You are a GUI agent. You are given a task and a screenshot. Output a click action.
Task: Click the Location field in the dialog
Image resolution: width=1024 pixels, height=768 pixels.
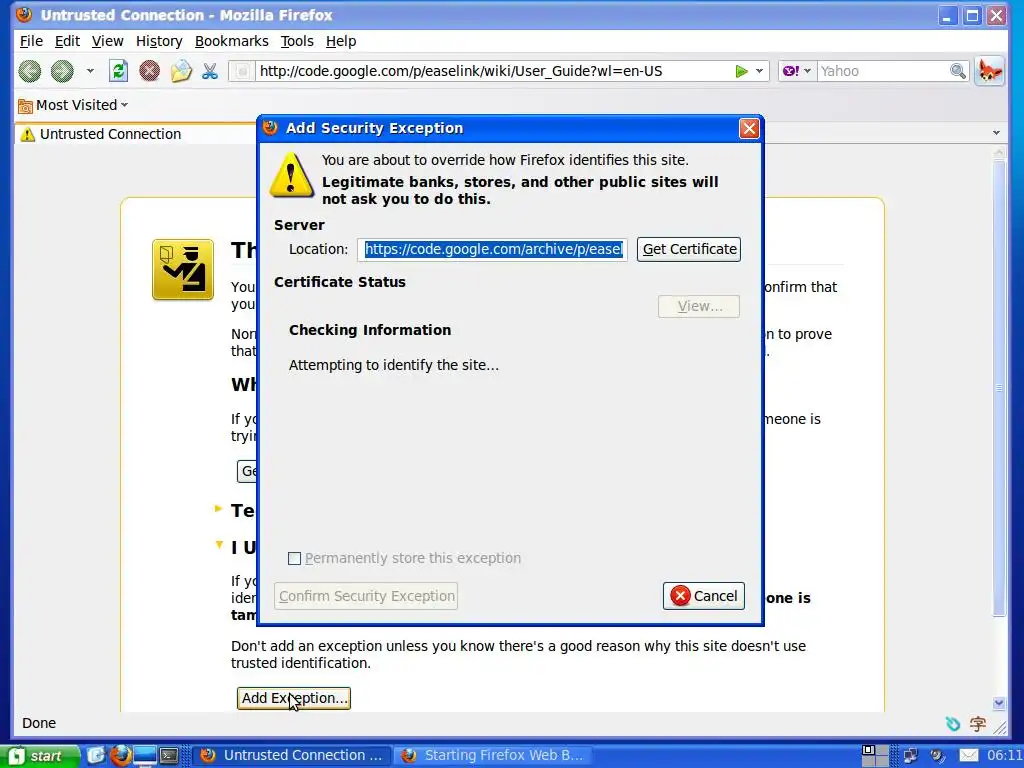(x=492, y=249)
